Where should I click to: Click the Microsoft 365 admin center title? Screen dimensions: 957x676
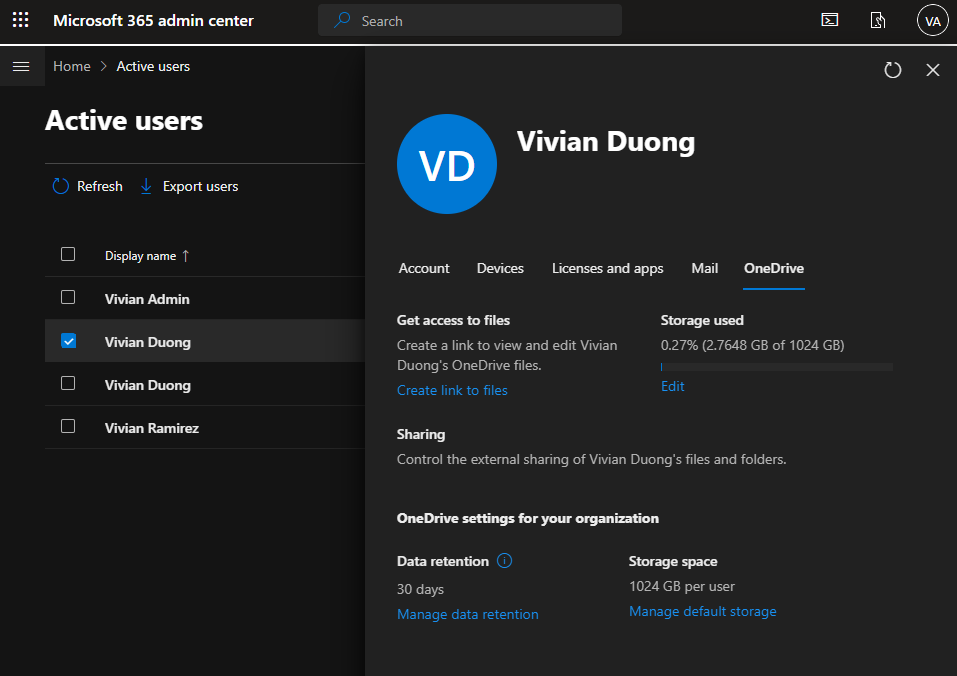153,20
